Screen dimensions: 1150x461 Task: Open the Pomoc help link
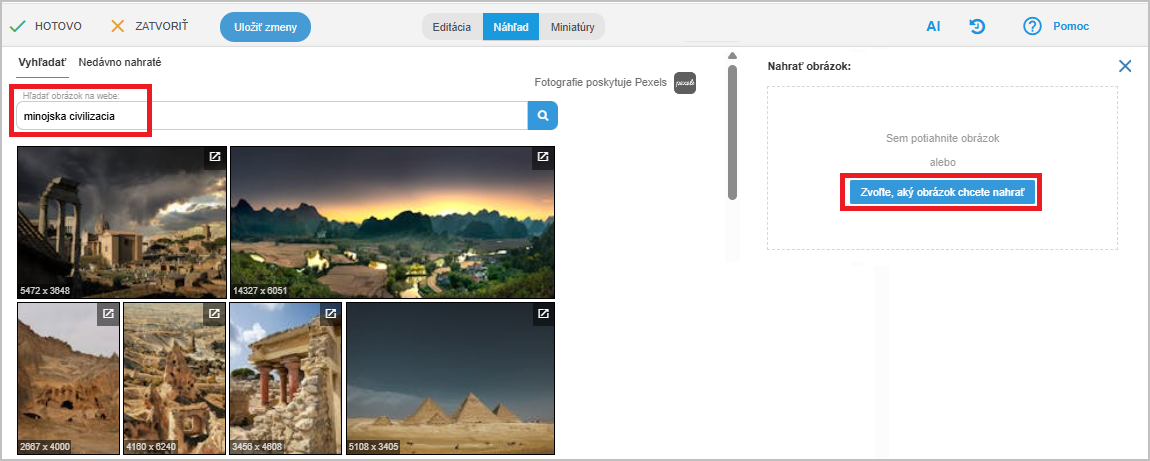tap(1071, 26)
